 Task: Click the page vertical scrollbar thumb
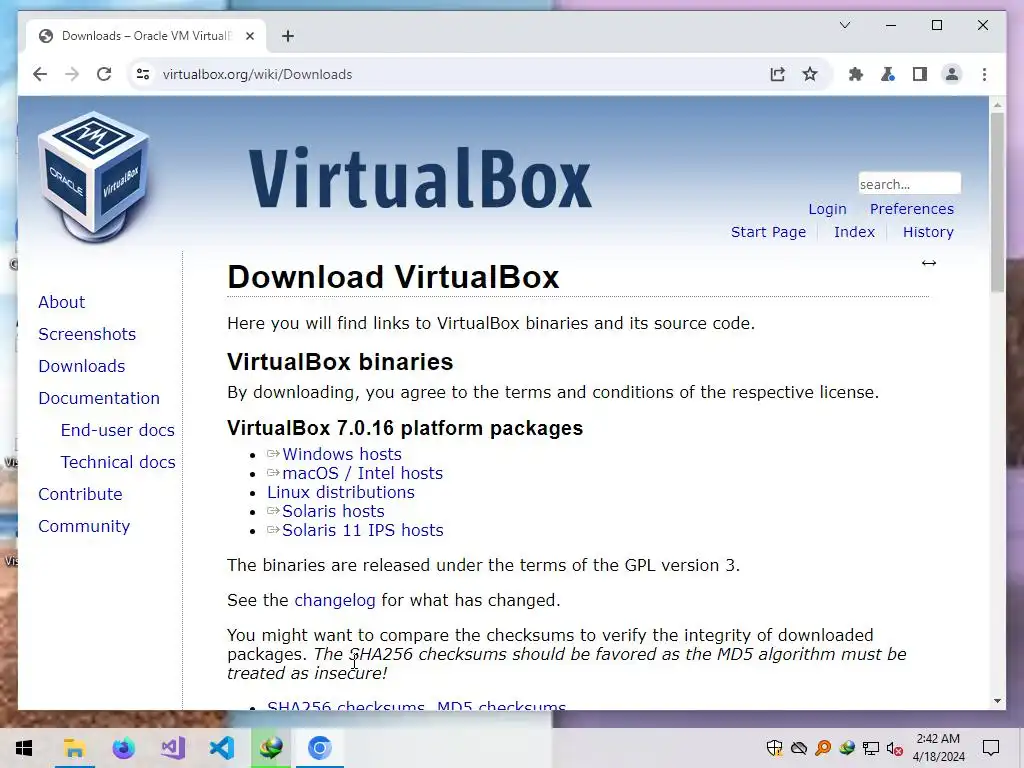click(997, 202)
